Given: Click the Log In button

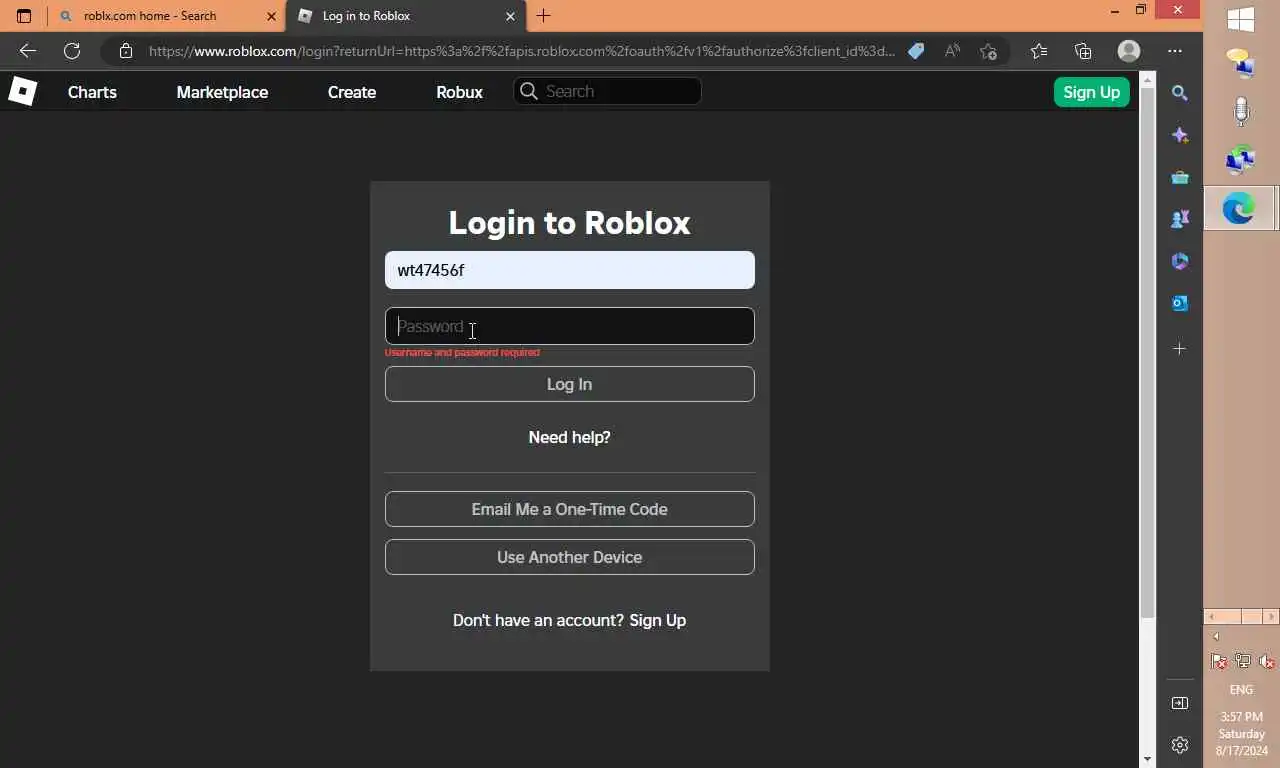Looking at the screenshot, I should click(570, 384).
